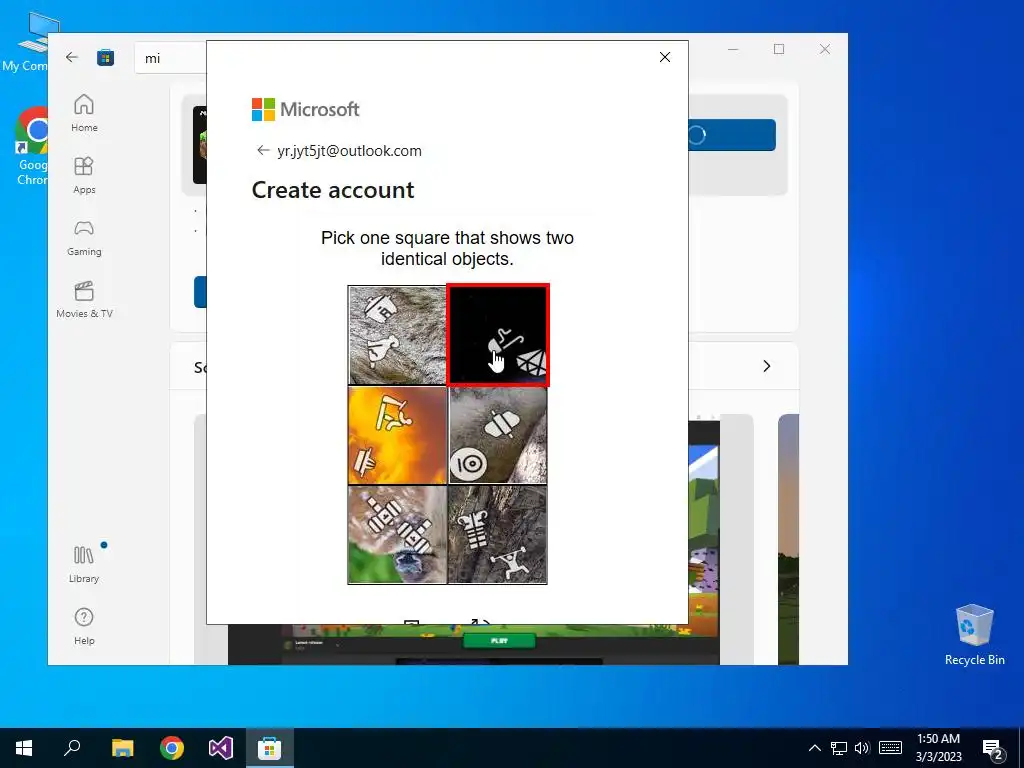Viewport: 1024px width, 768px height.
Task: Open the notification center with 2 alerts
Action: tap(993, 750)
